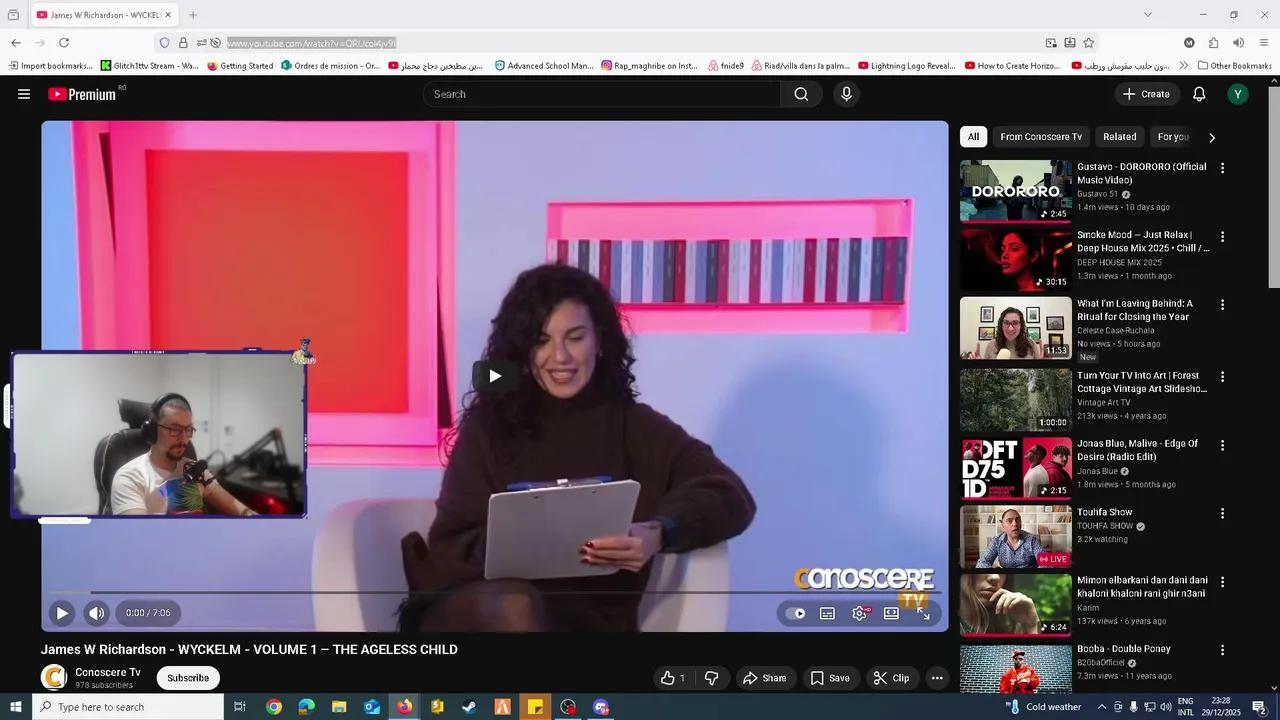Open options for Mimon elbarkani video
Image resolution: width=1280 pixels, height=720 pixels.
(1222, 582)
